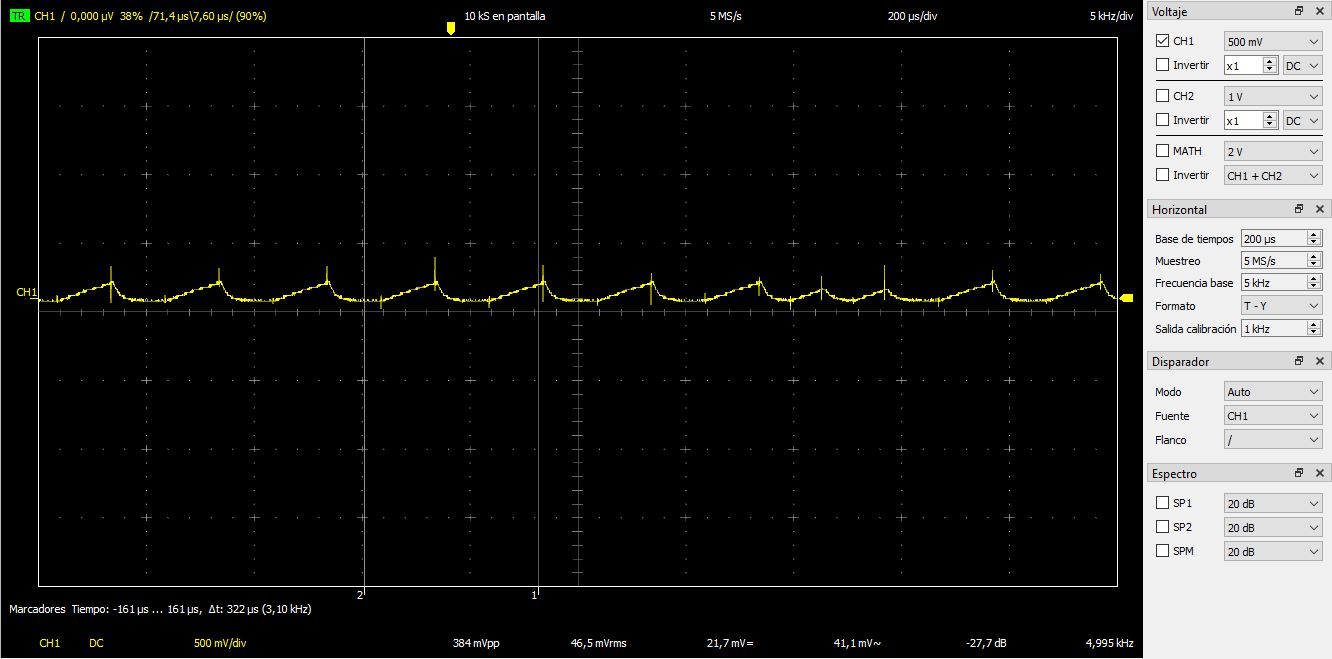The height and width of the screenshot is (659, 1332).
Task: Decrease Salida calibración with the down arrow
Action: coord(1314,332)
